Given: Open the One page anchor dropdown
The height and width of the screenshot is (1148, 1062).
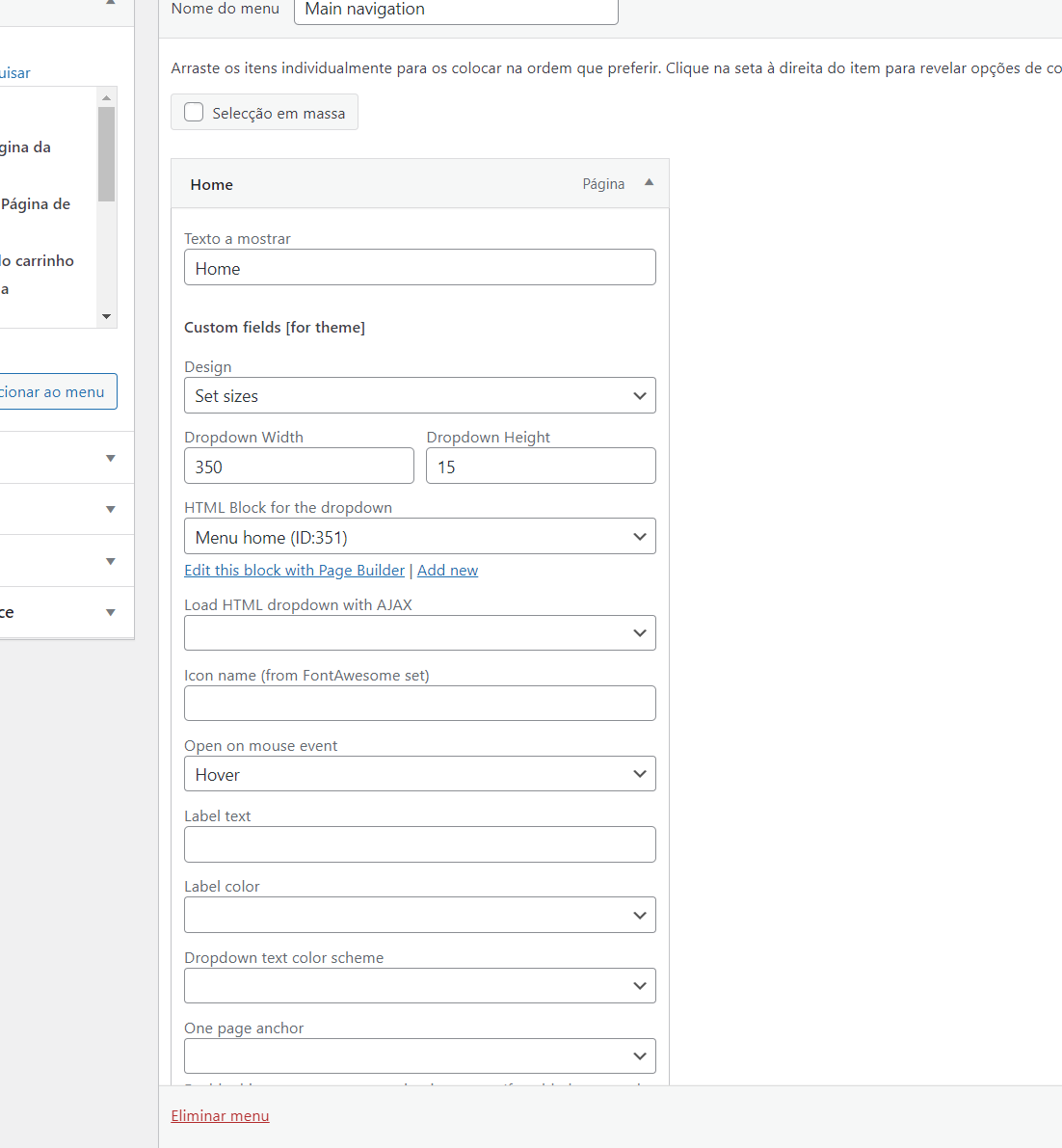Looking at the screenshot, I should tap(419, 1056).
